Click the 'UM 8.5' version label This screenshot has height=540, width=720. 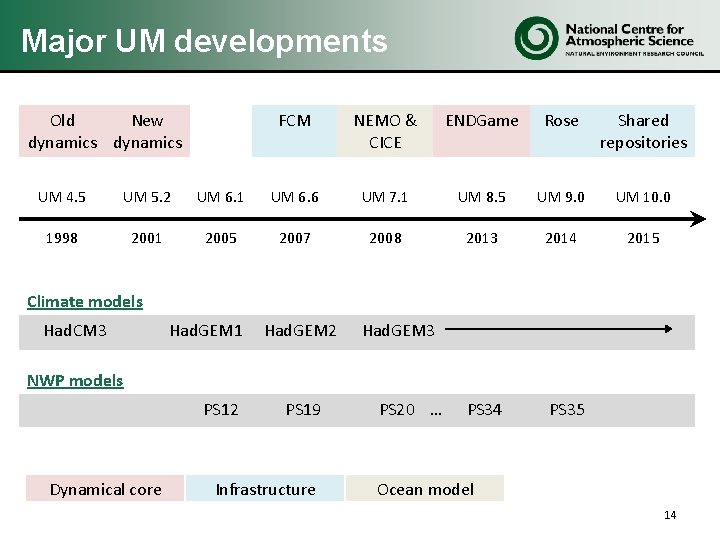[481, 197]
